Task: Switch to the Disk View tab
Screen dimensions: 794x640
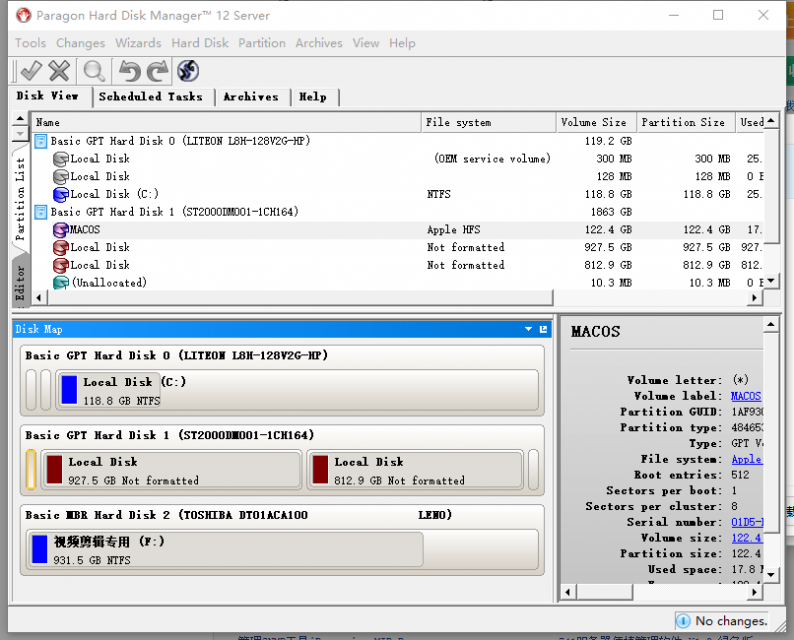Action: tap(51, 96)
